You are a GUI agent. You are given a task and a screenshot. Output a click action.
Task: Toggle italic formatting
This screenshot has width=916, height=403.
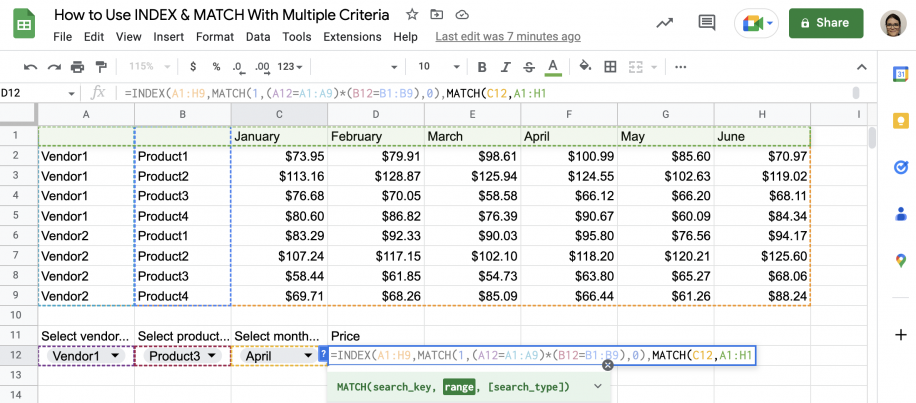pyautogui.click(x=506, y=67)
